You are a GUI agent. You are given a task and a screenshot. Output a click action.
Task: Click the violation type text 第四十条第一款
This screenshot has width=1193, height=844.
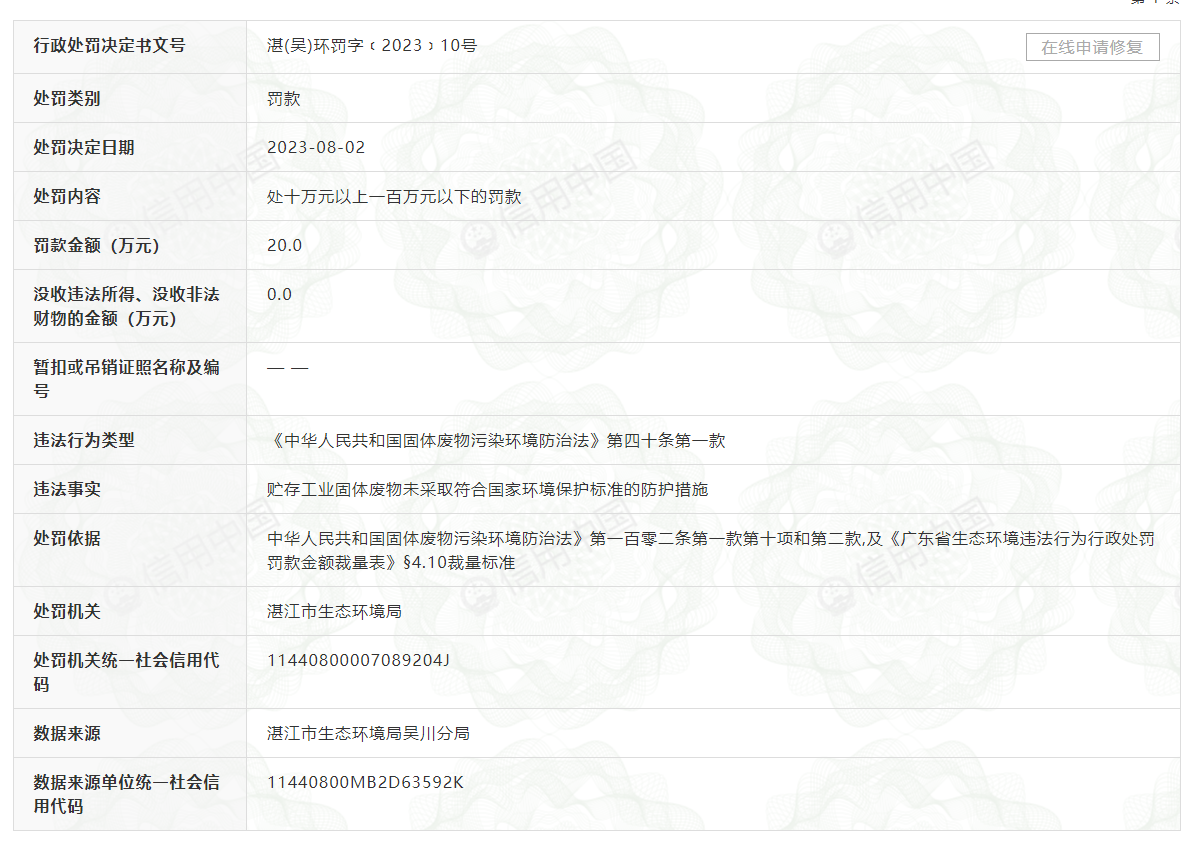pyautogui.click(x=666, y=441)
